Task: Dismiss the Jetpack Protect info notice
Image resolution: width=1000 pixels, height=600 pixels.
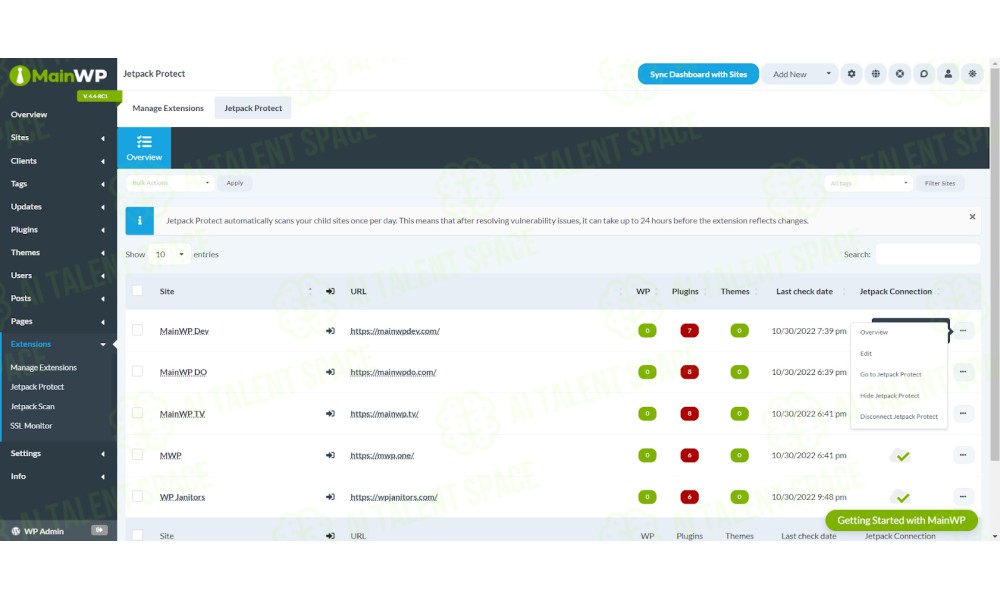Action: click(973, 217)
